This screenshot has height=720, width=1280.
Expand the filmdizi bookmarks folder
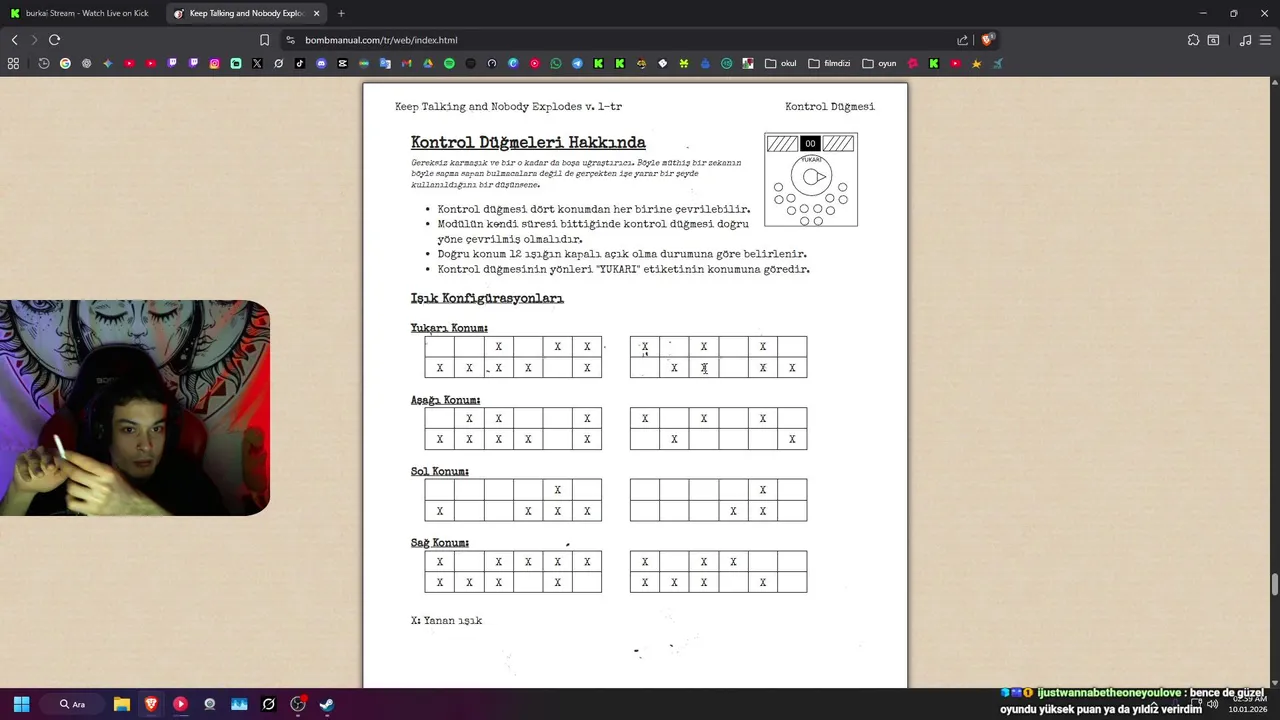click(x=829, y=63)
